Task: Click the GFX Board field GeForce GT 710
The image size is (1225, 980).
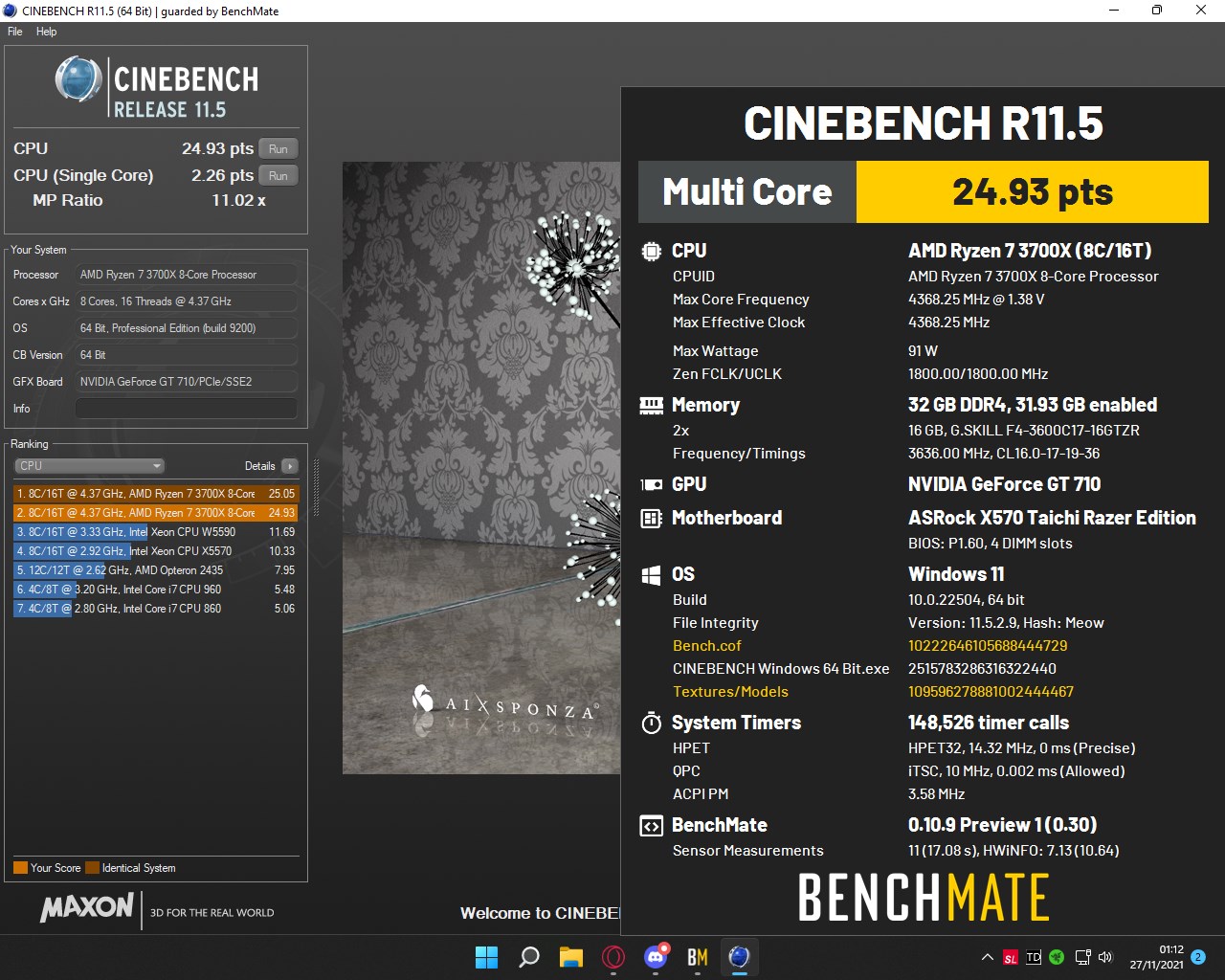Action: point(186,382)
